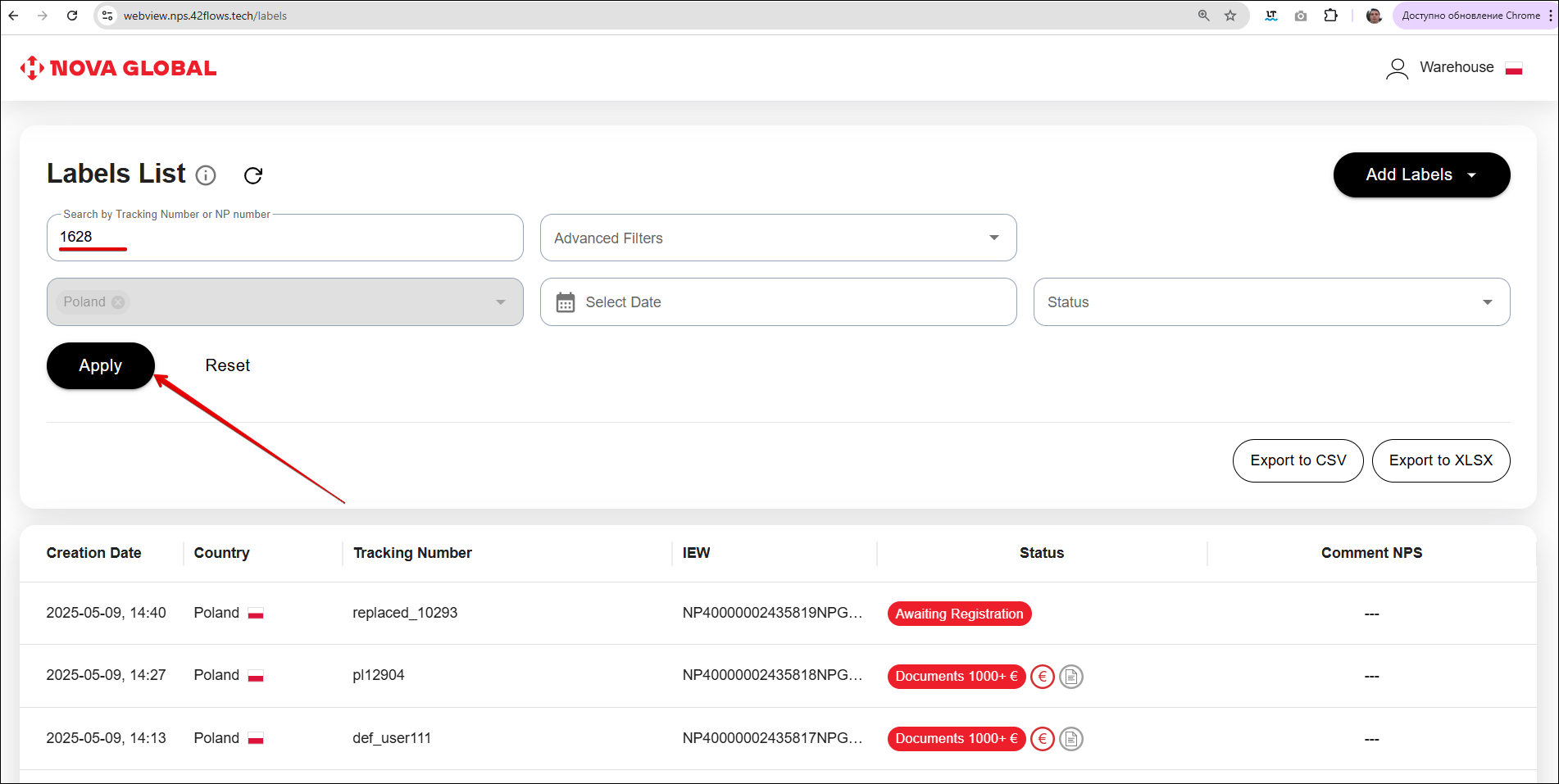Click Reset to clear filters
This screenshot has width=1559, height=784.
(x=227, y=365)
